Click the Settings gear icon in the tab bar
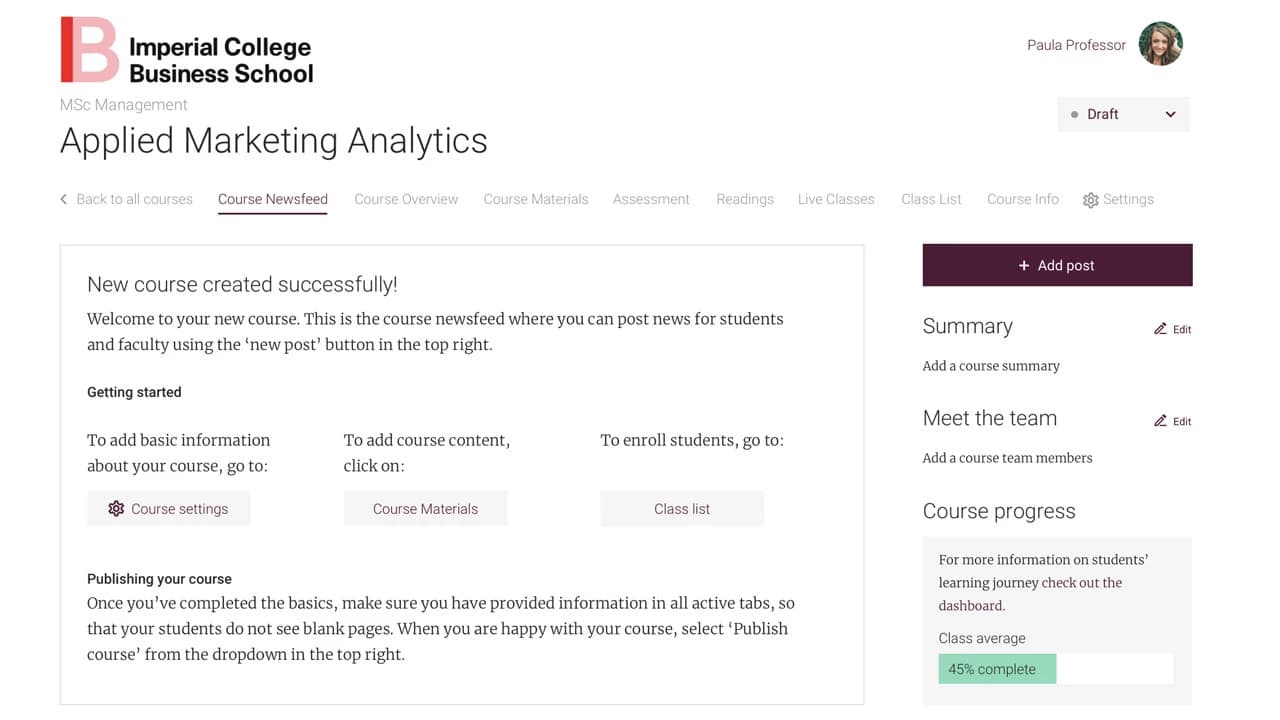Screen dimensions: 1280x720 pos(1090,200)
